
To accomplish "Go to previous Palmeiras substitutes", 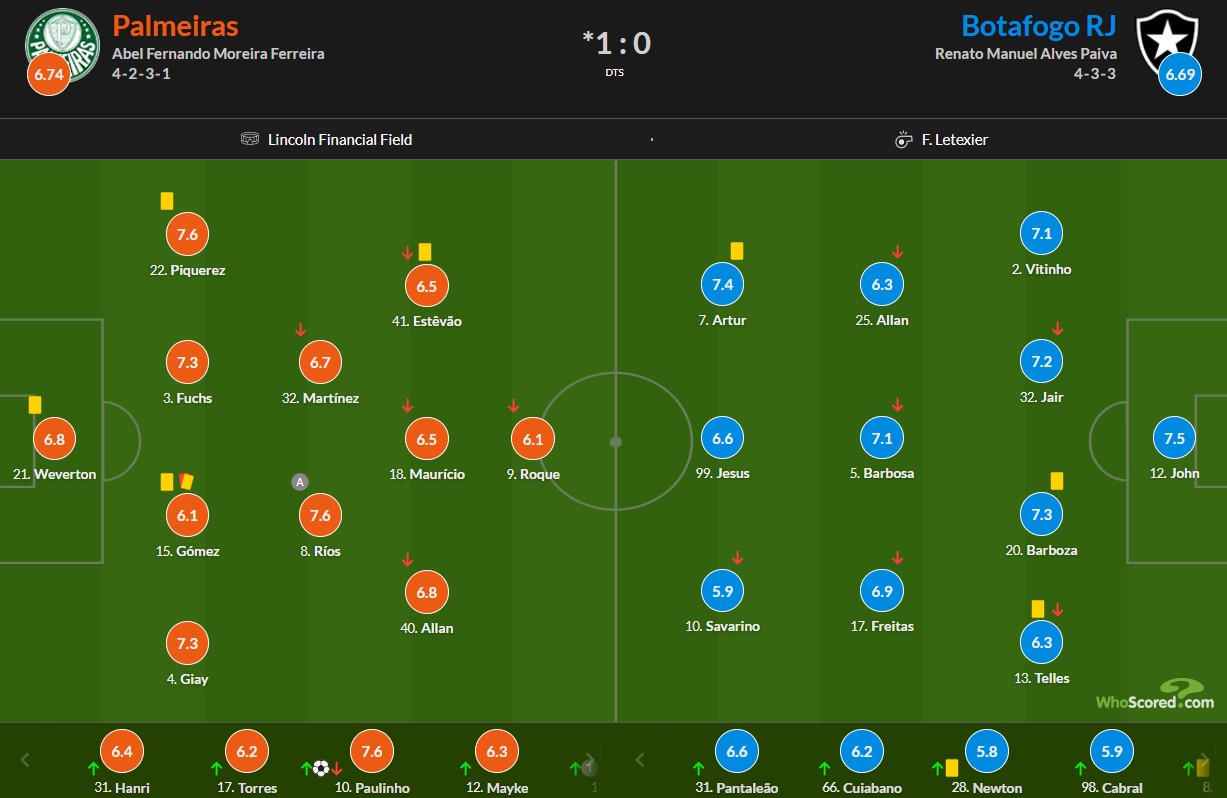I will click(27, 759).
